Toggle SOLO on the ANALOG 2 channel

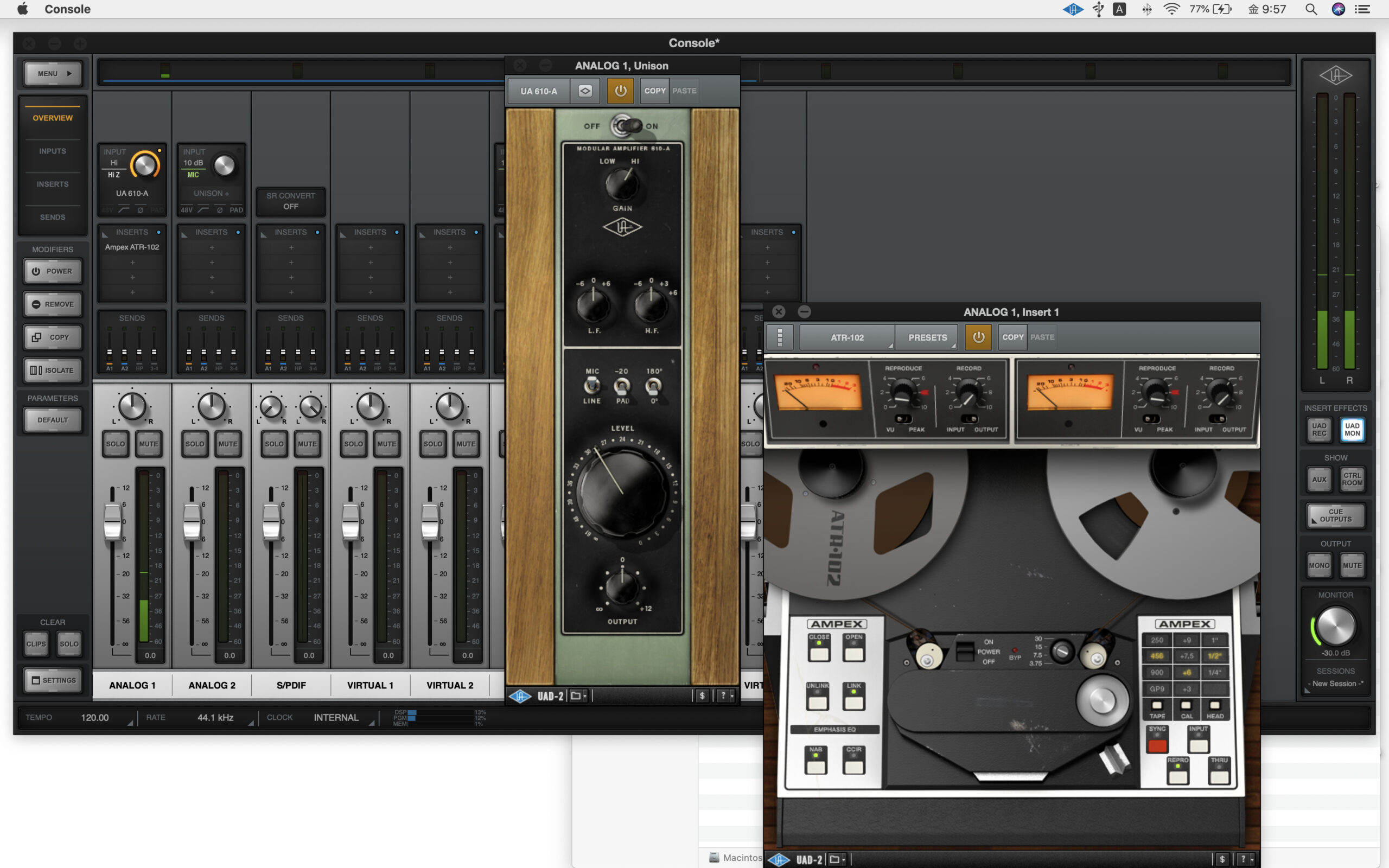click(195, 444)
